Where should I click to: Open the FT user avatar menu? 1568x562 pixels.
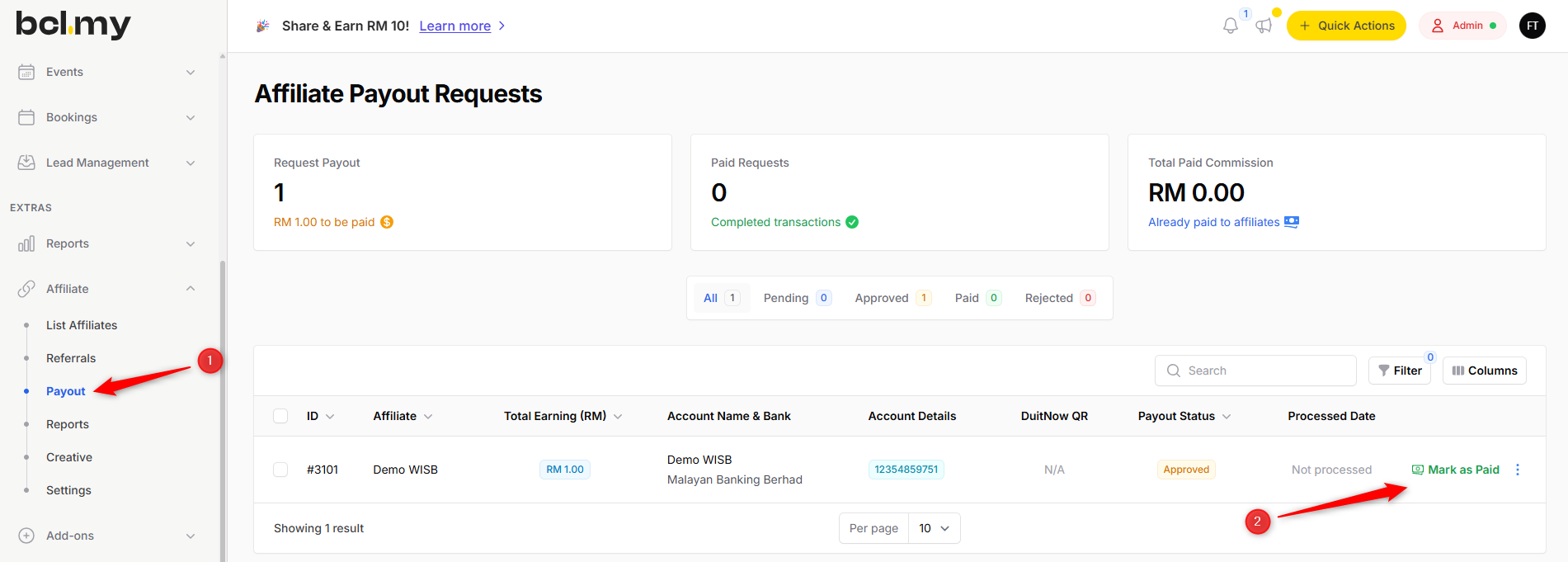click(x=1532, y=26)
